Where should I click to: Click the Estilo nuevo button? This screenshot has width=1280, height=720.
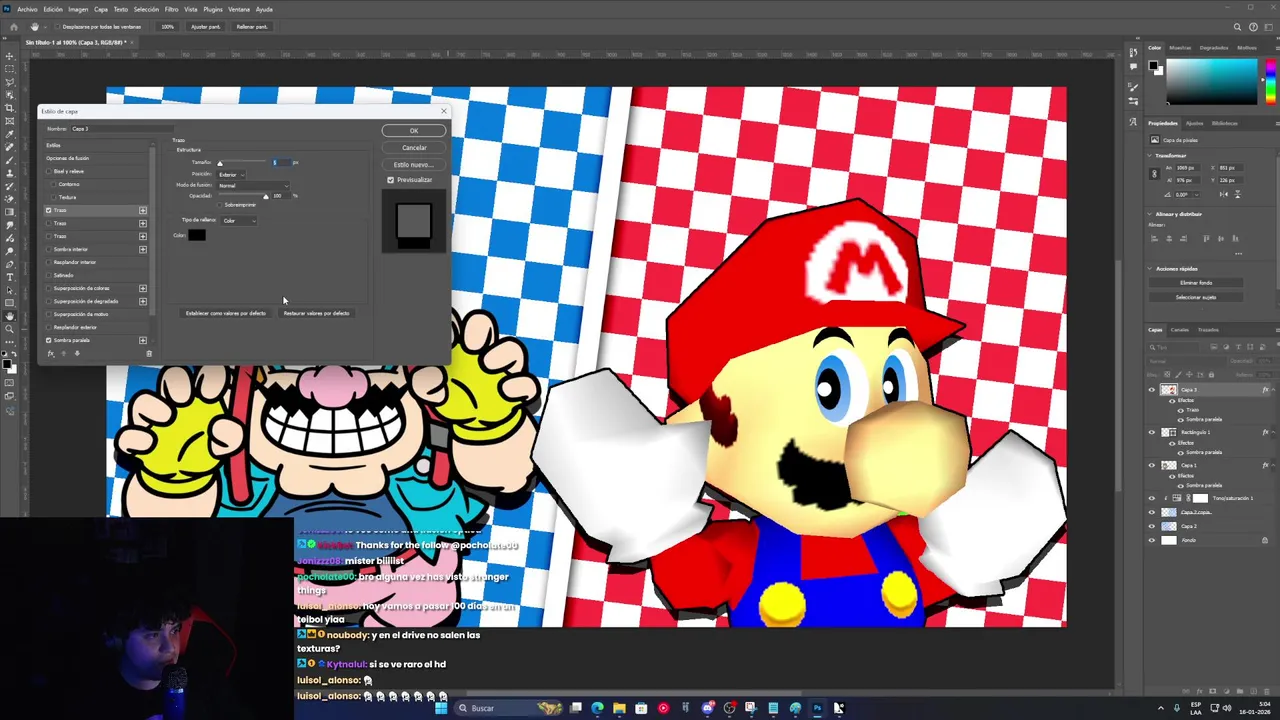[x=414, y=165]
